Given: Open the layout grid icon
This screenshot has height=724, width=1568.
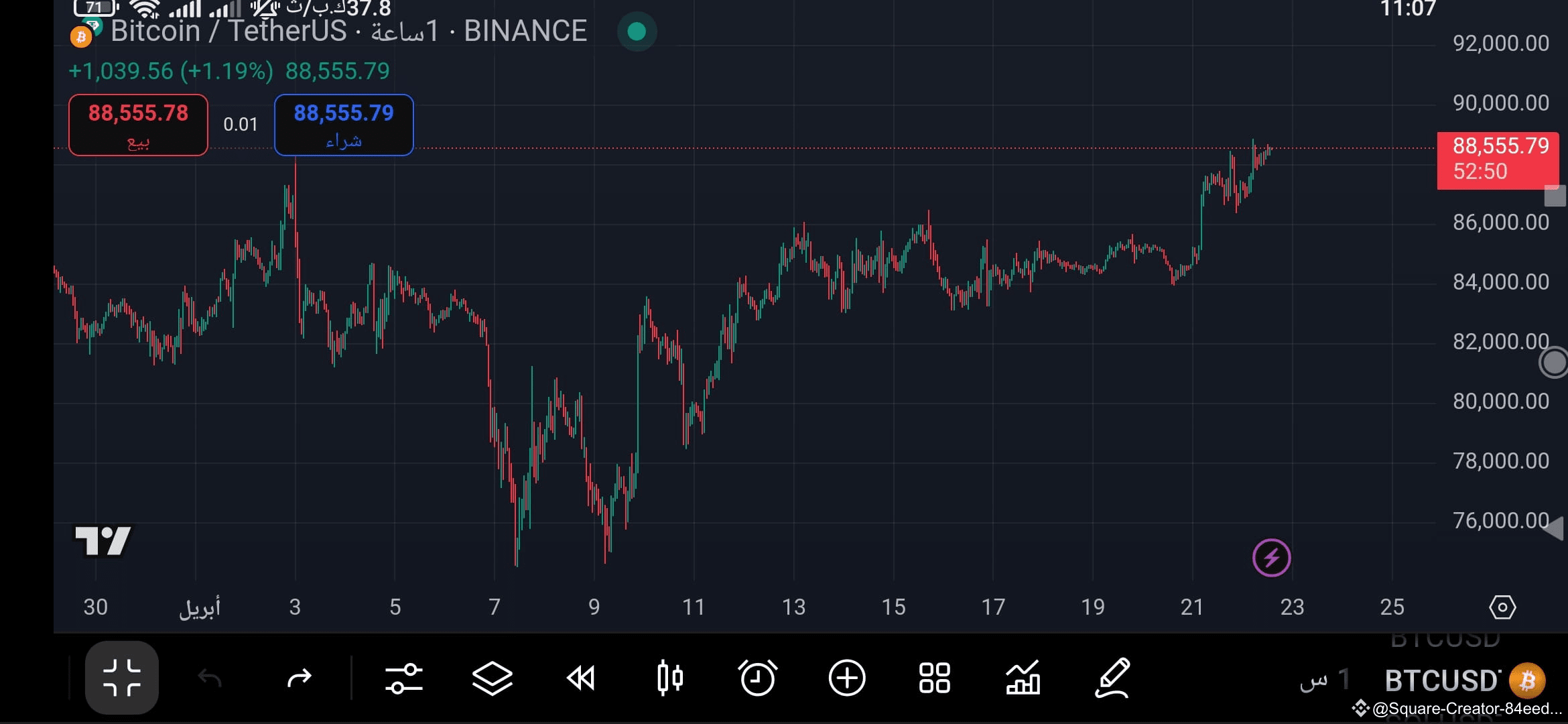Looking at the screenshot, I should pos(935,678).
